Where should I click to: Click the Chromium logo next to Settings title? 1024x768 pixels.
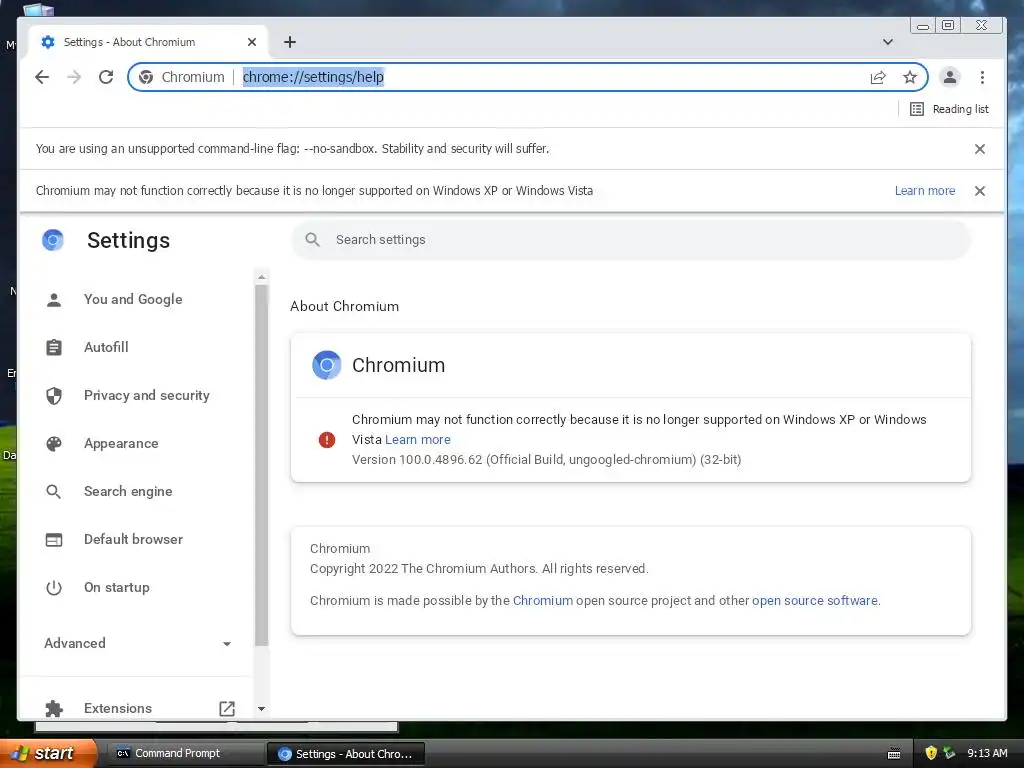pyautogui.click(x=53, y=240)
